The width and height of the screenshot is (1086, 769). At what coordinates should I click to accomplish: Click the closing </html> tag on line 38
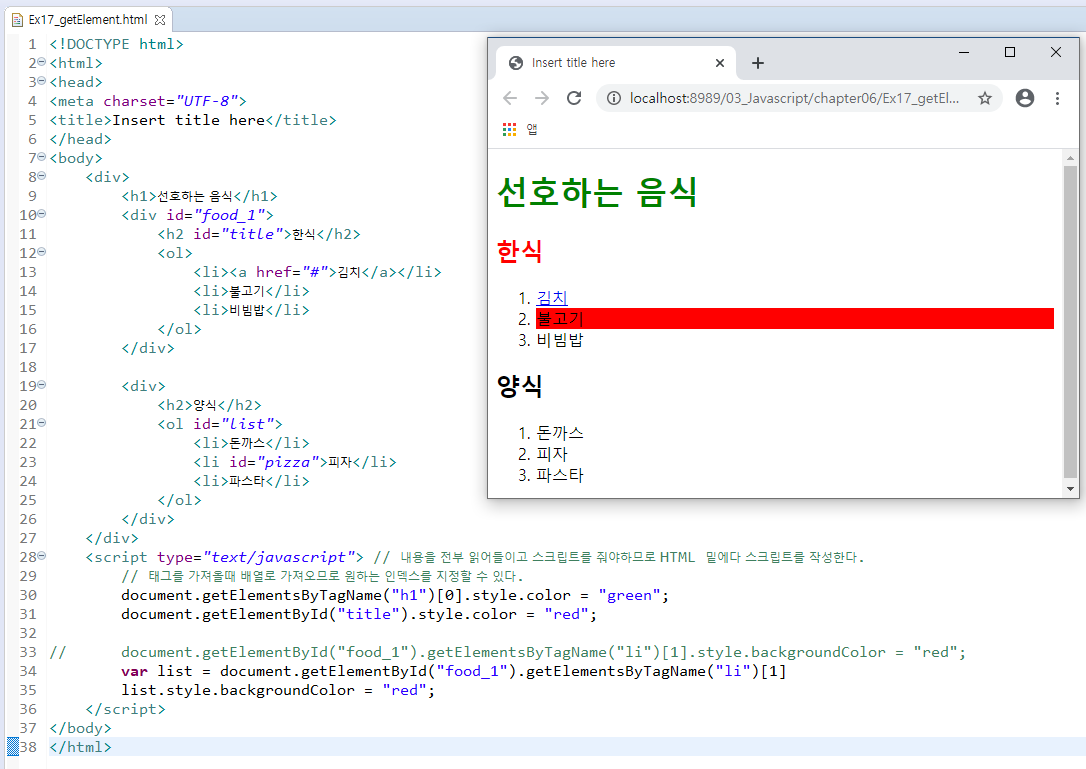80,747
